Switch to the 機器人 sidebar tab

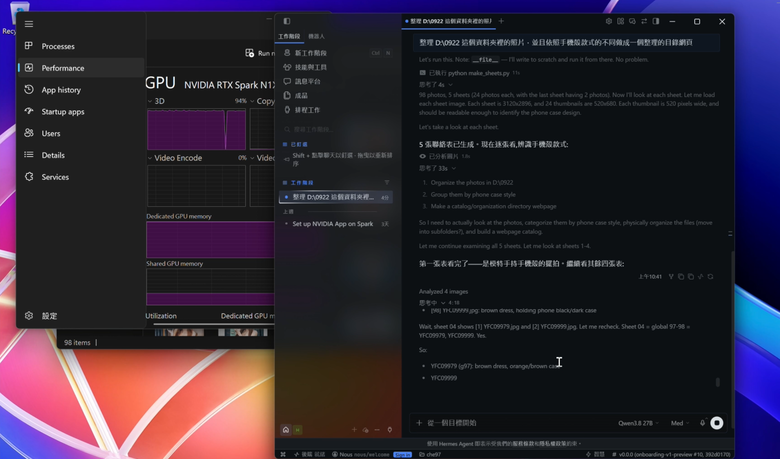click(316, 36)
